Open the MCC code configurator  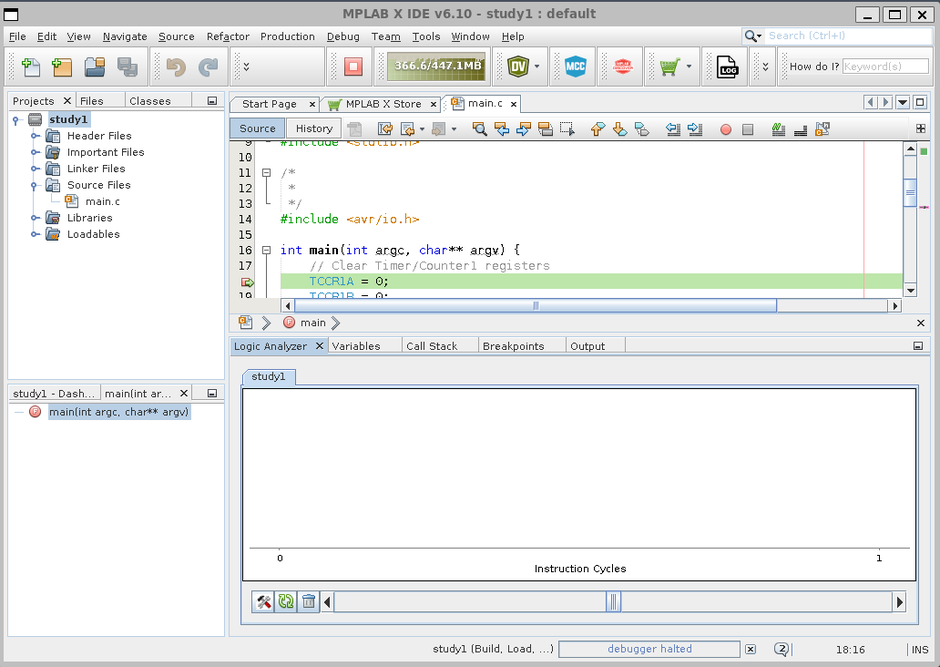[575, 67]
